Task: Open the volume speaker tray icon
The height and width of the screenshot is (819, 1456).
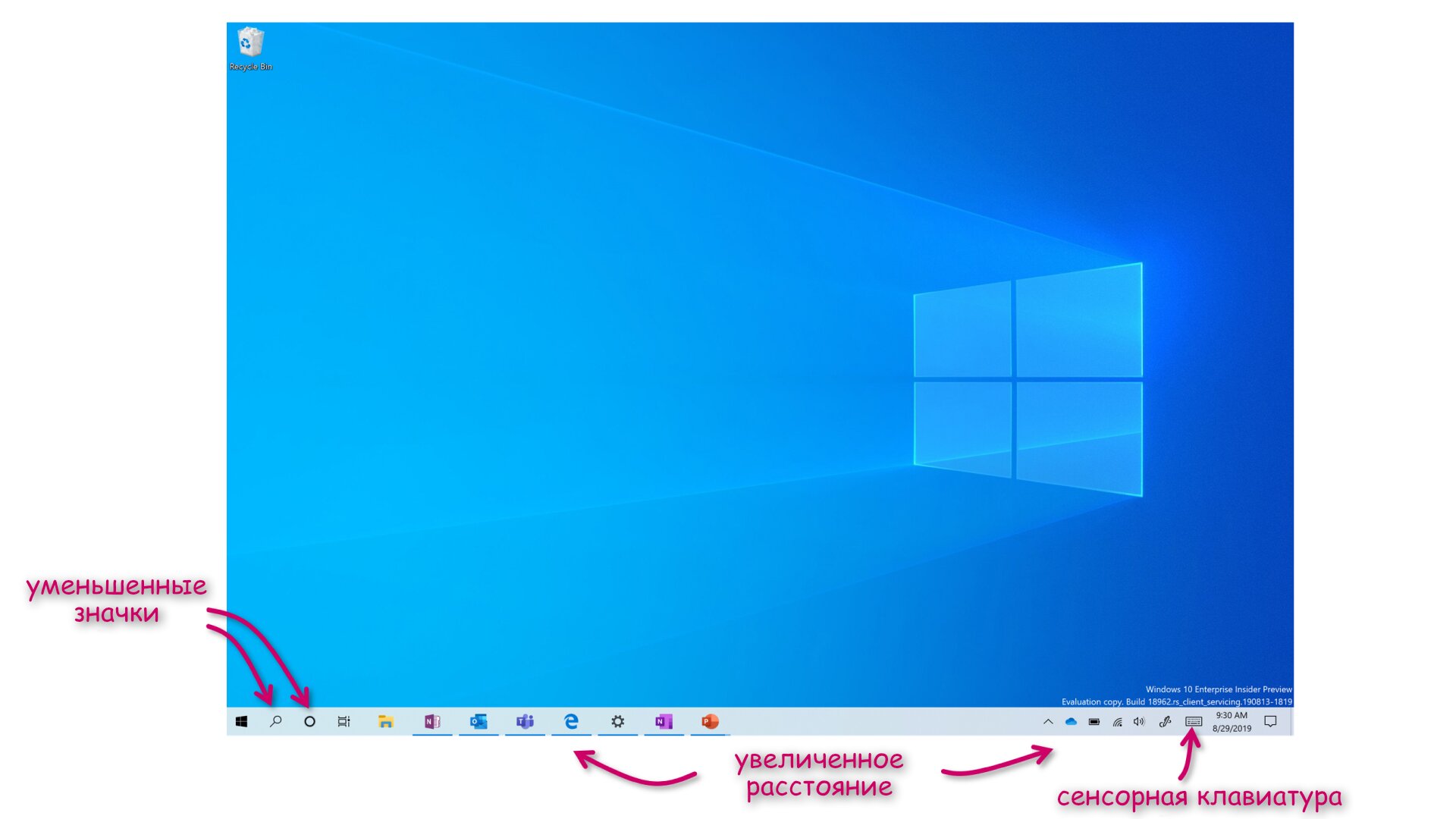Action: pyautogui.click(x=1139, y=722)
